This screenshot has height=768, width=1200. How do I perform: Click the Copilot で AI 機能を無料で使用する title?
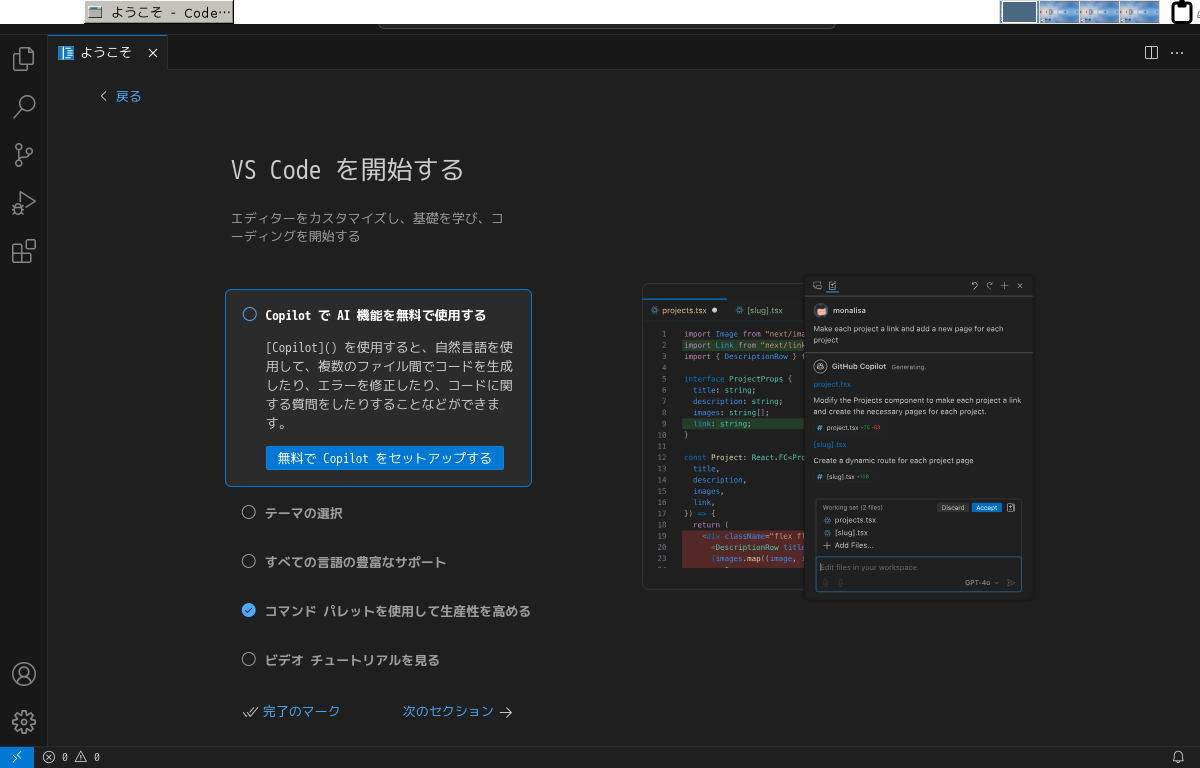click(x=376, y=315)
